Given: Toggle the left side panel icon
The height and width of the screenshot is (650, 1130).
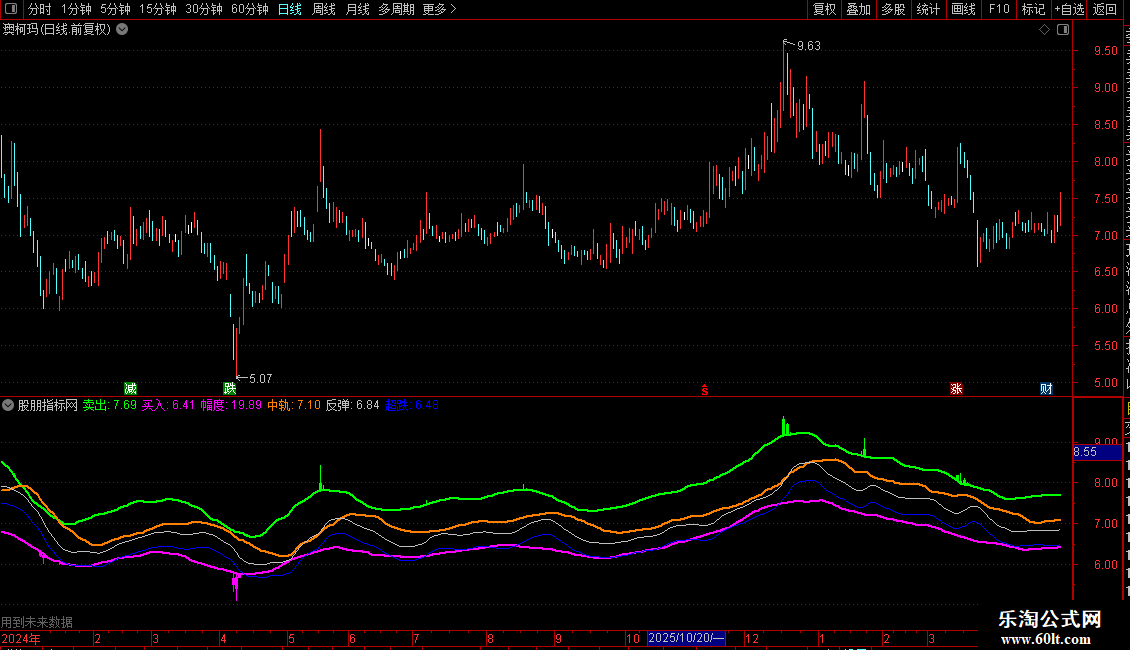Looking at the screenshot, I should 11,9.
